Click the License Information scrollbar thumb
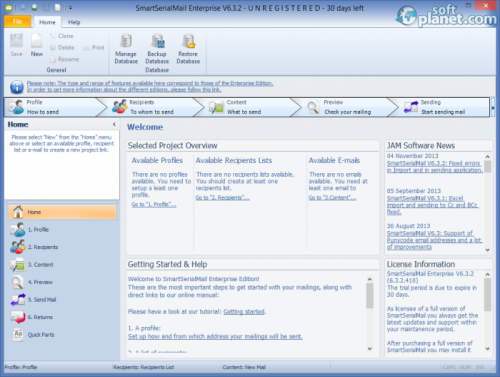 pyautogui.click(x=487, y=295)
